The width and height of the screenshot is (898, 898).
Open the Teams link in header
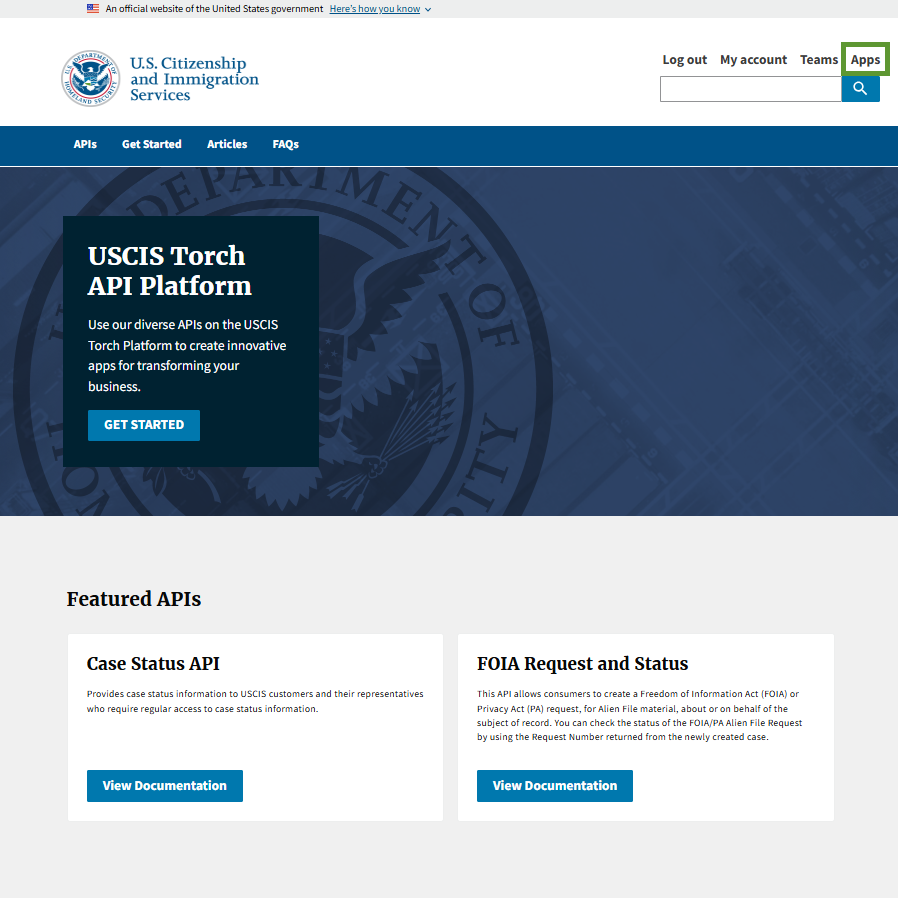pyautogui.click(x=818, y=60)
